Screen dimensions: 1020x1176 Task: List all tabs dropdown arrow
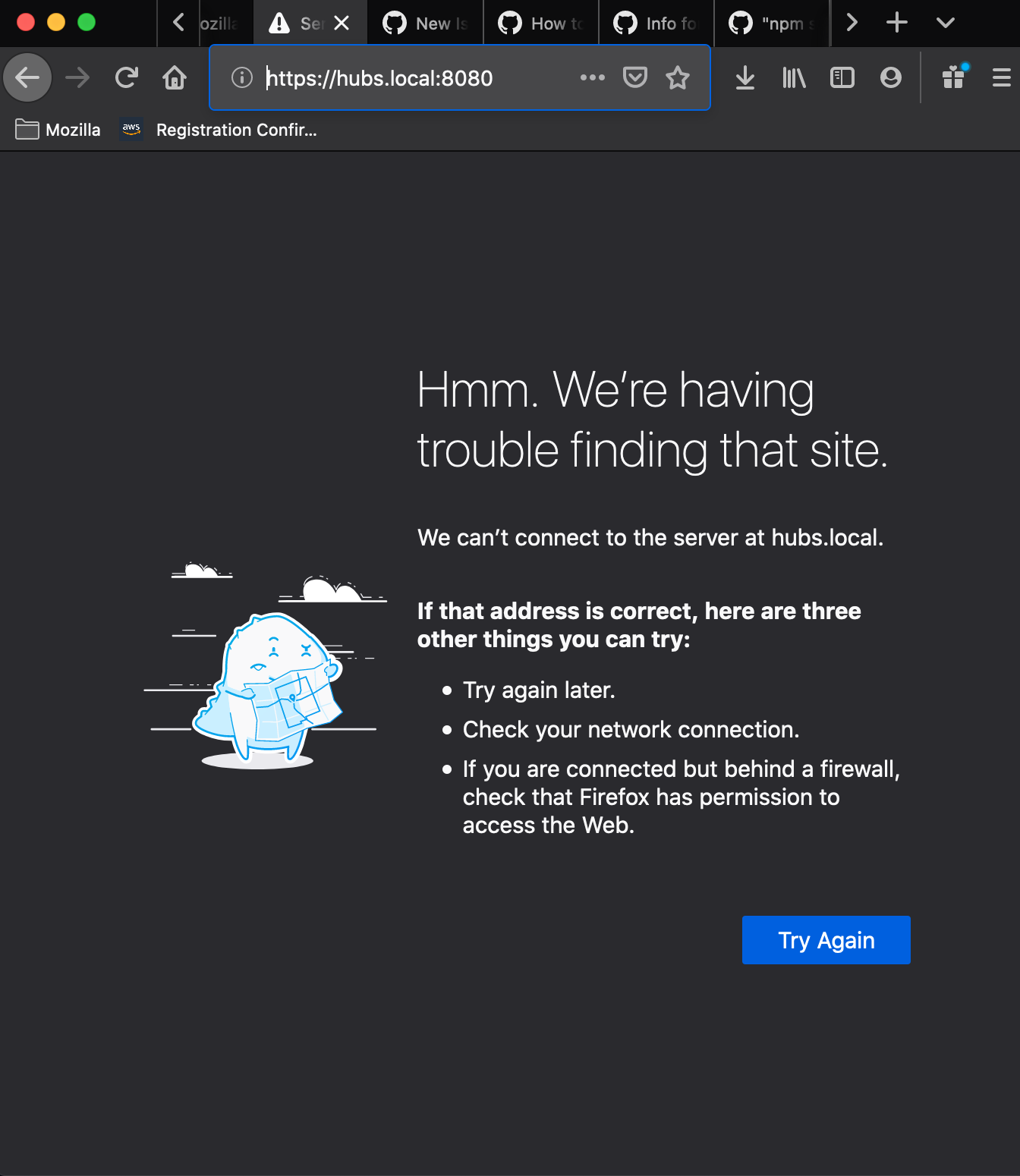[946, 23]
